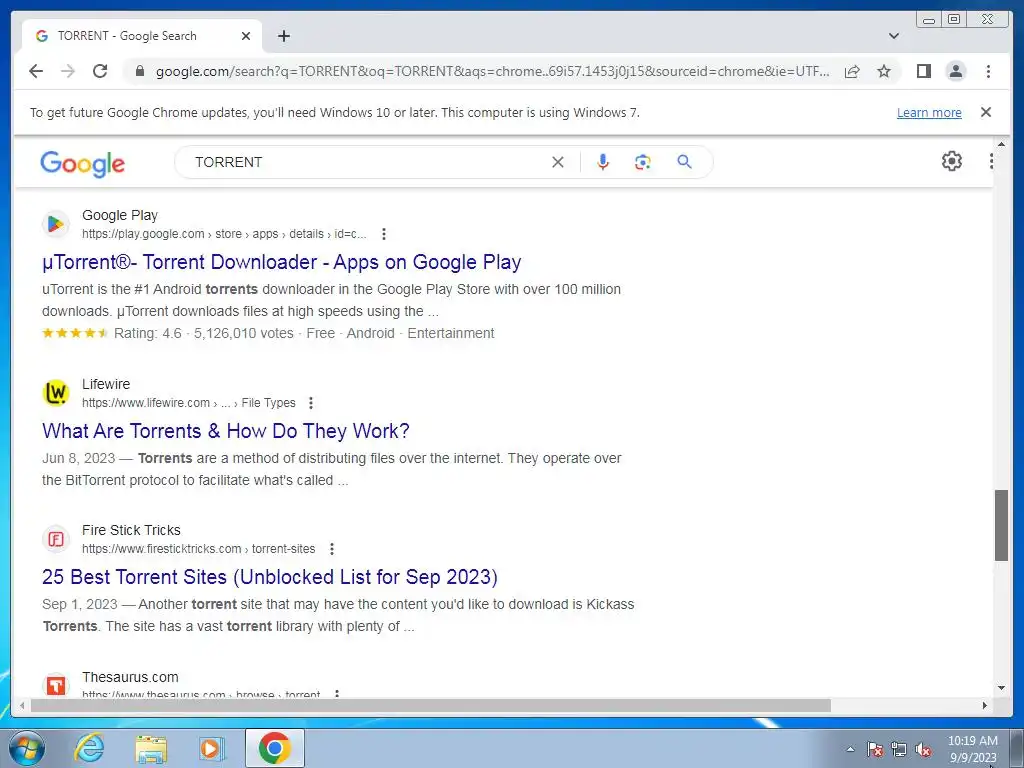
Task: Click the vertical scrollbar thumb
Action: point(1001,525)
